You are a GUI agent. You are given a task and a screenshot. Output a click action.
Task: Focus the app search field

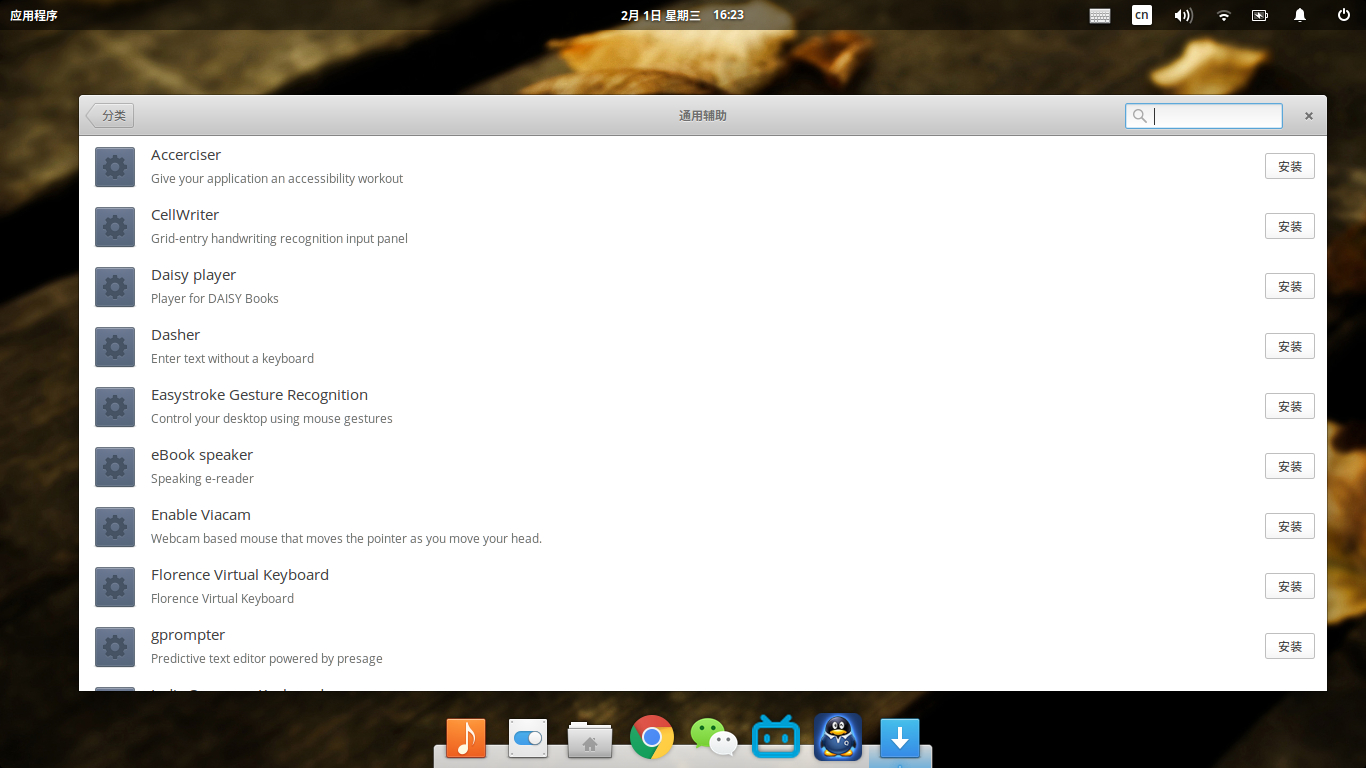[x=1204, y=116]
